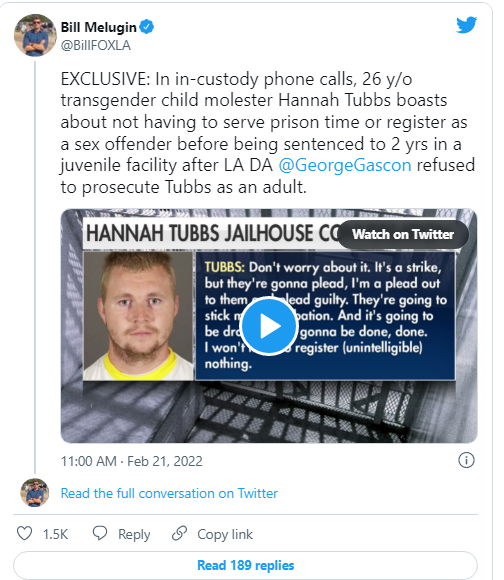Click the mugshot image in video thumbnail

(138, 316)
